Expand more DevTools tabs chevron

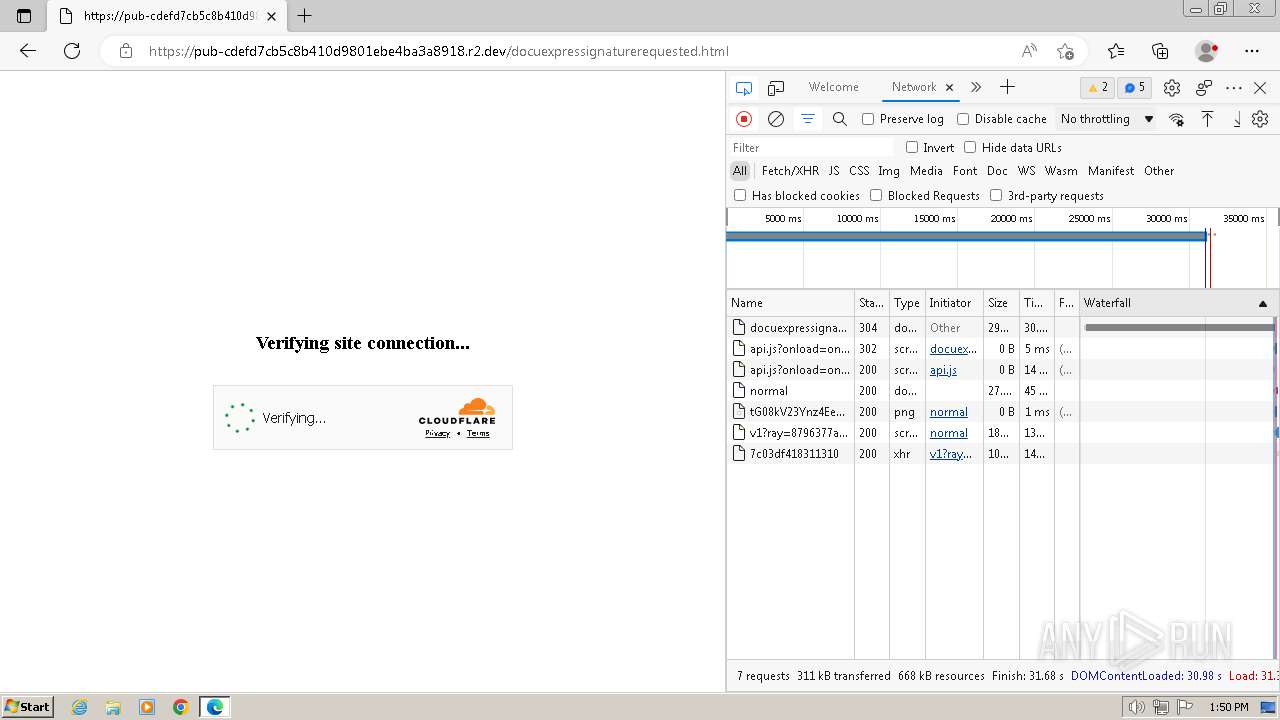coord(976,87)
